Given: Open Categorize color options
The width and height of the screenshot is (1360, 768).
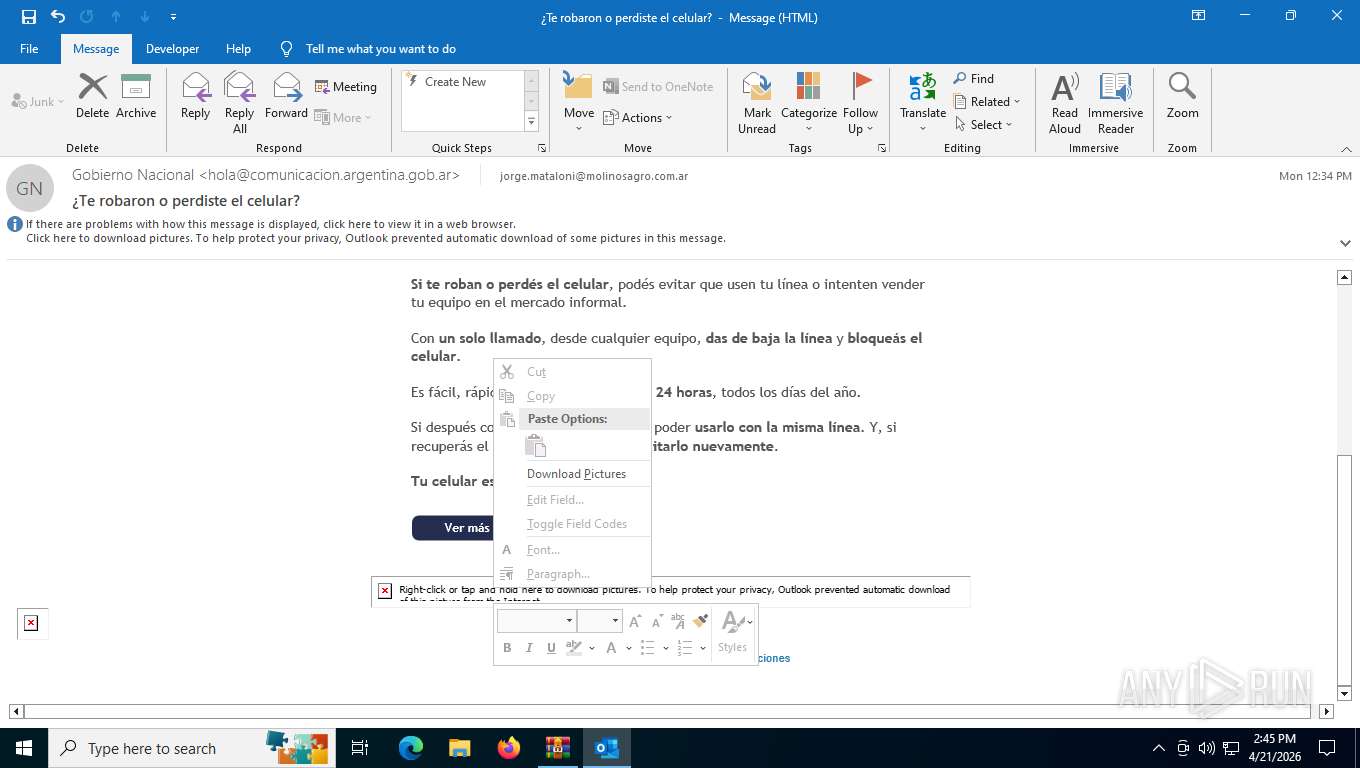Looking at the screenshot, I should (x=809, y=102).
